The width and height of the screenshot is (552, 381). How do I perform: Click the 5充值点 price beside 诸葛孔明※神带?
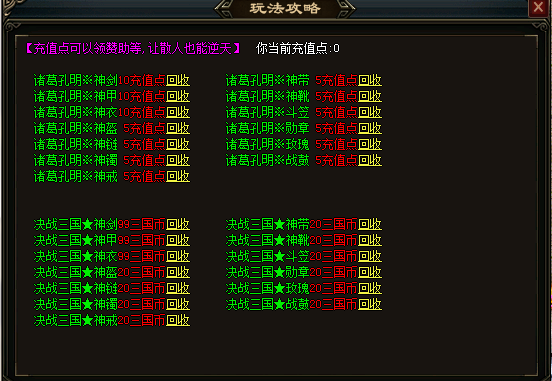click(x=337, y=81)
